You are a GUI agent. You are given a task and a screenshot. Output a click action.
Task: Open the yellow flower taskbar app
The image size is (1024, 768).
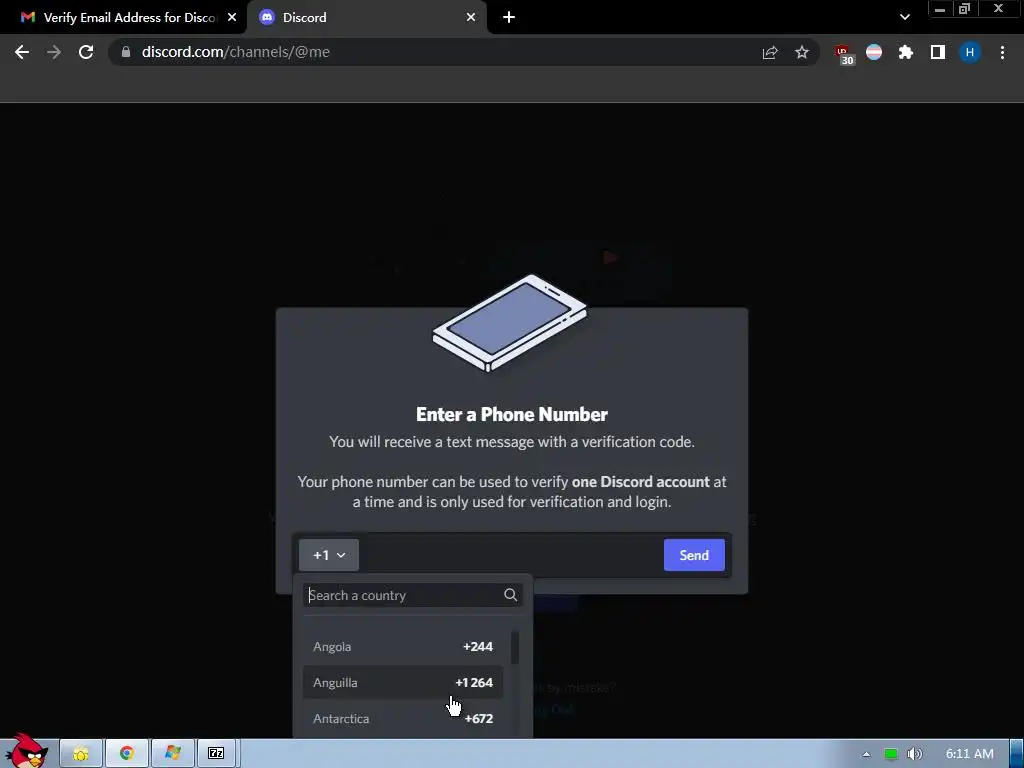pyautogui.click(x=81, y=754)
